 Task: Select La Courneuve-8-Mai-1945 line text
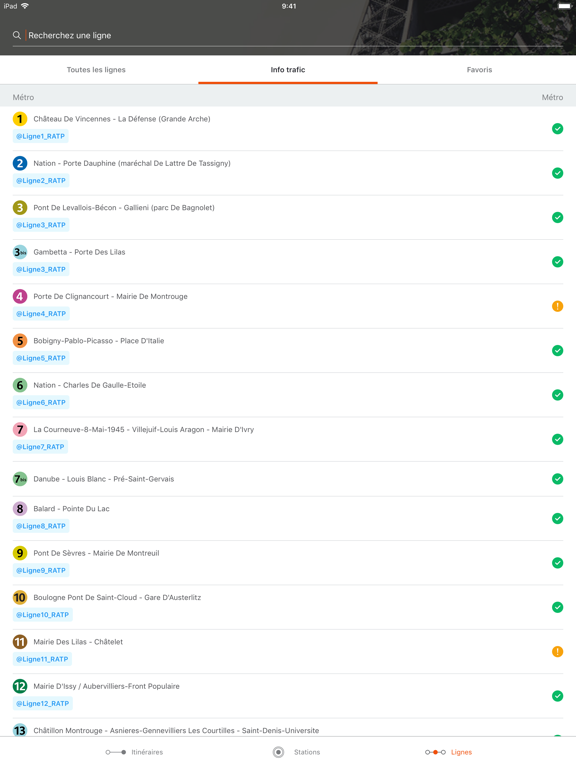(144, 430)
